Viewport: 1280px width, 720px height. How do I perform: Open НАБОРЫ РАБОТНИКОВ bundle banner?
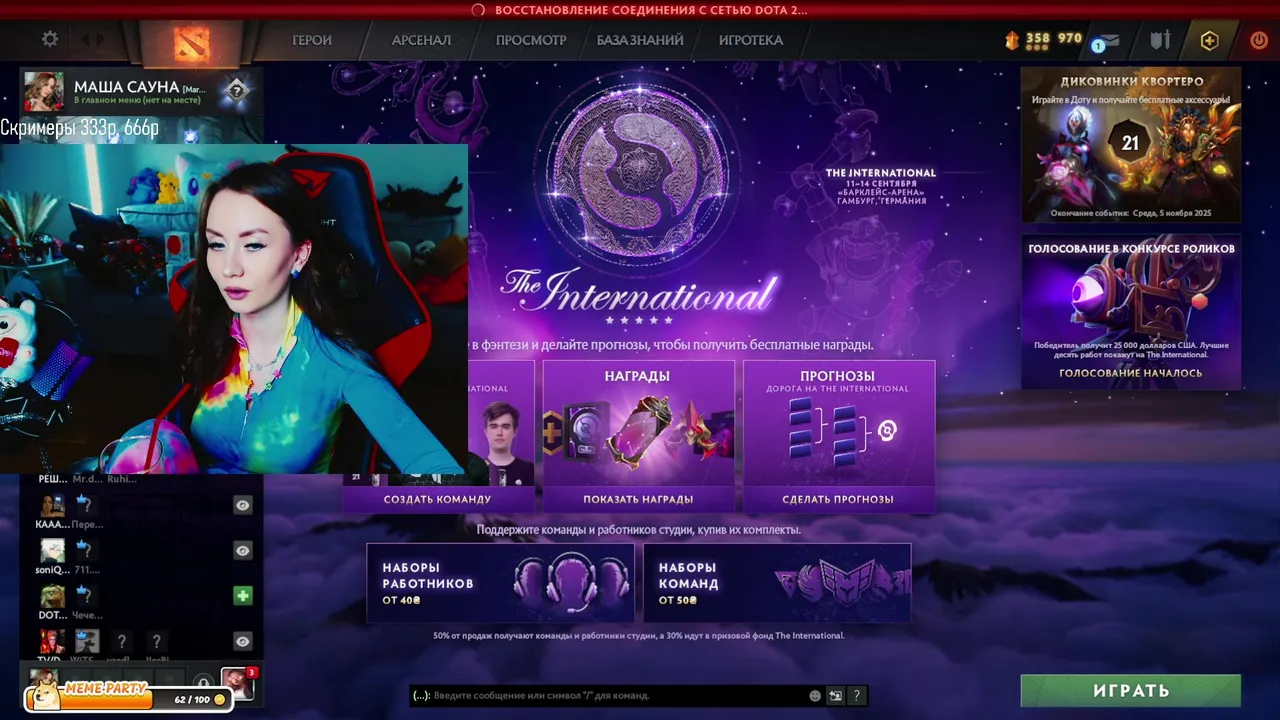pos(500,583)
